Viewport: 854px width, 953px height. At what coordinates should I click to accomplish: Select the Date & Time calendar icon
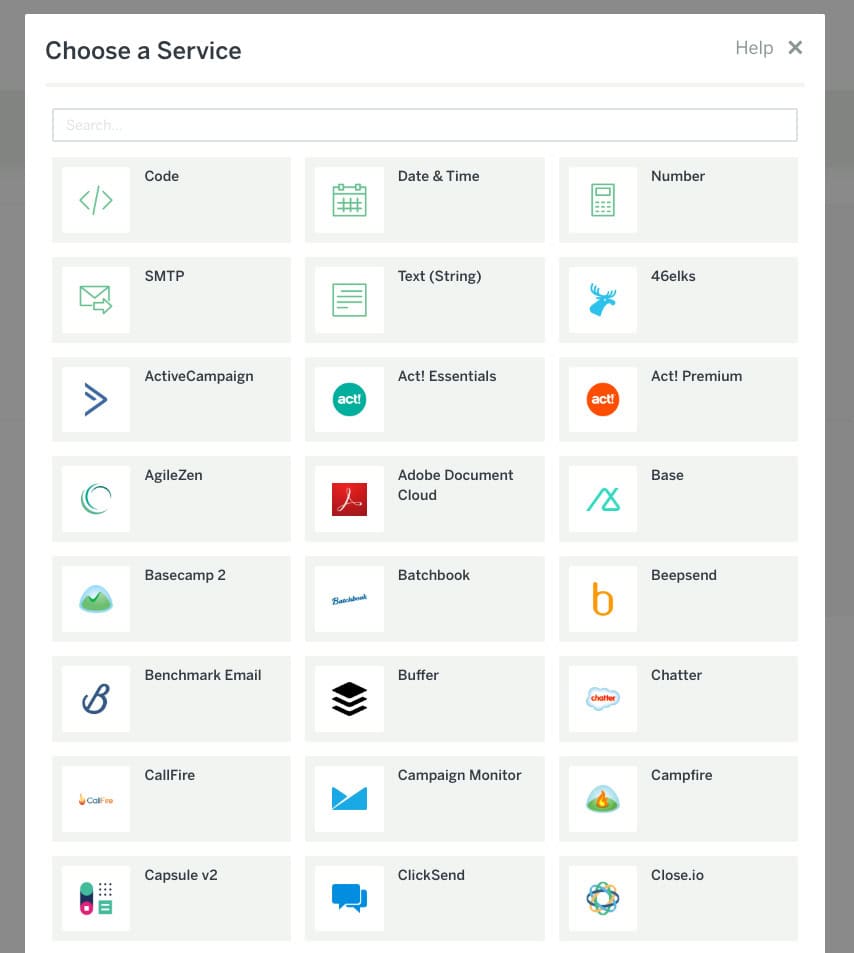pos(350,200)
